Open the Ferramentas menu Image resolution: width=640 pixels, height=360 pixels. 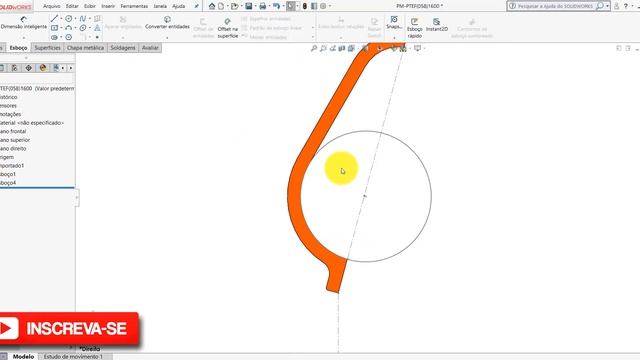(134, 6)
